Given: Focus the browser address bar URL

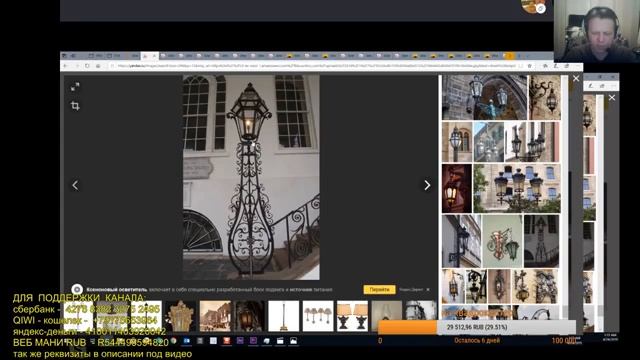Looking at the screenshot, I should pos(316,66).
